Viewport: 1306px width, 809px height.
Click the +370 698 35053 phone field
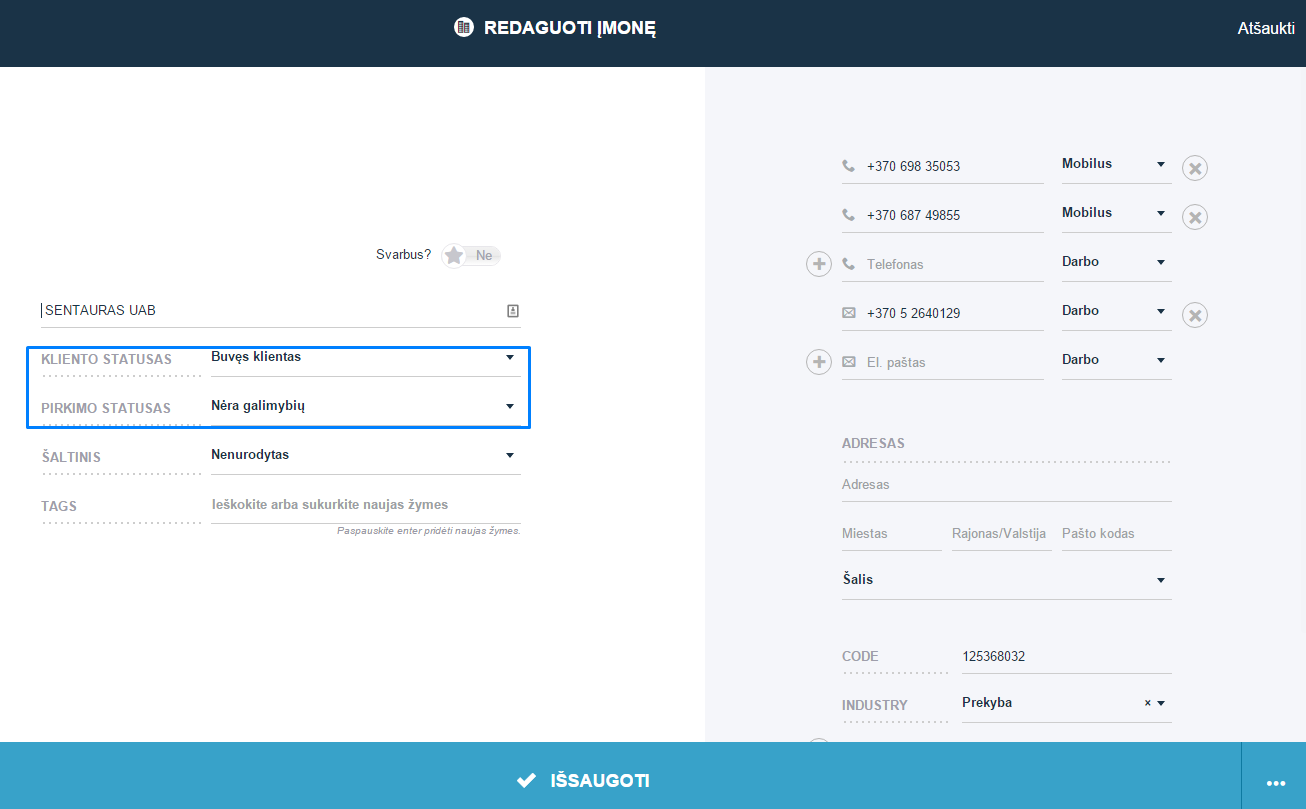pyautogui.click(x=943, y=167)
